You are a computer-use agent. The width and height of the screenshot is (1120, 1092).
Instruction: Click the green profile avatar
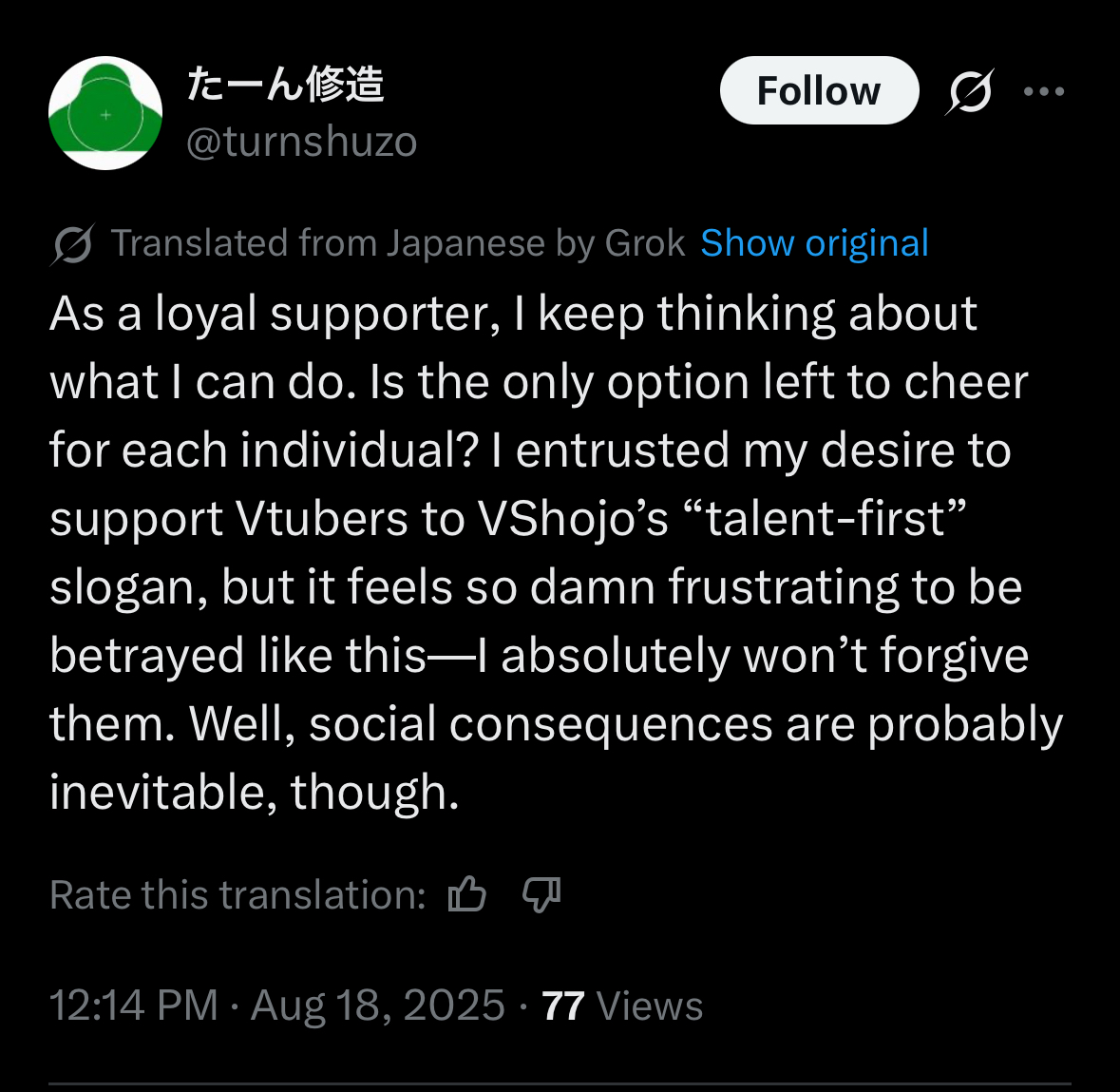tap(105, 113)
